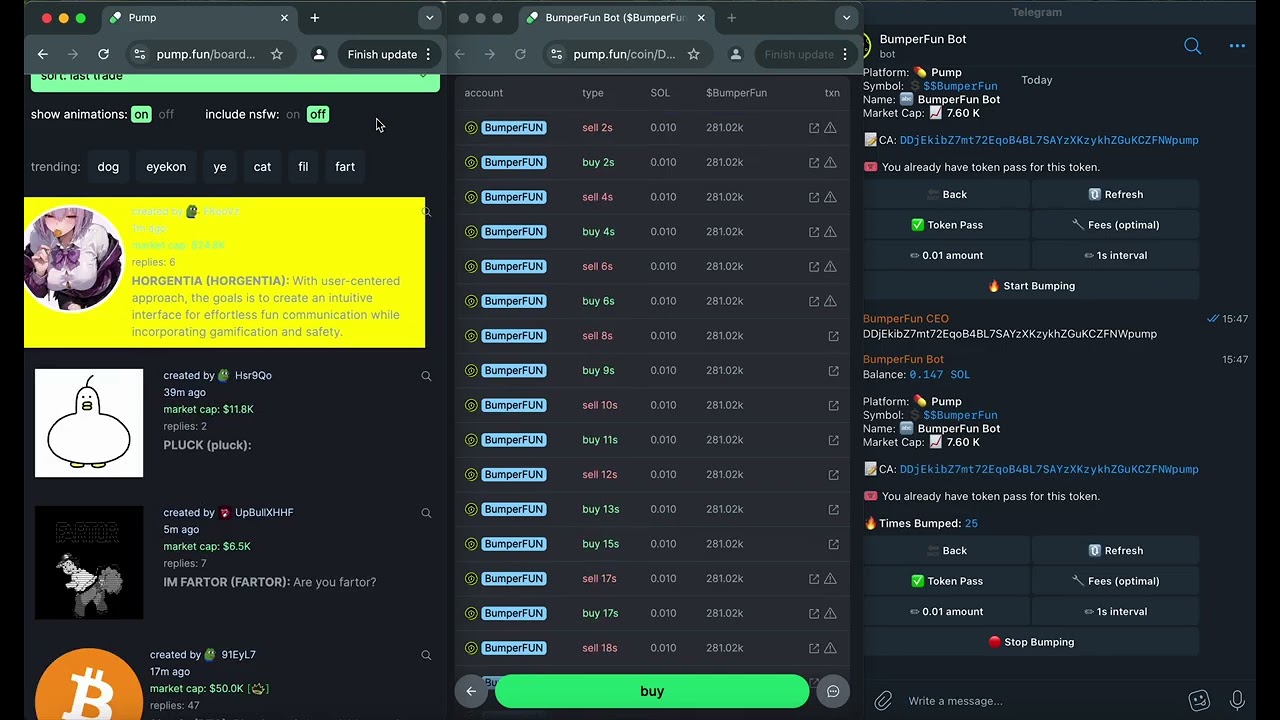Open the IM FARTOR thumbnail
Screen dimensions: 1280x720
pos(89,563)
